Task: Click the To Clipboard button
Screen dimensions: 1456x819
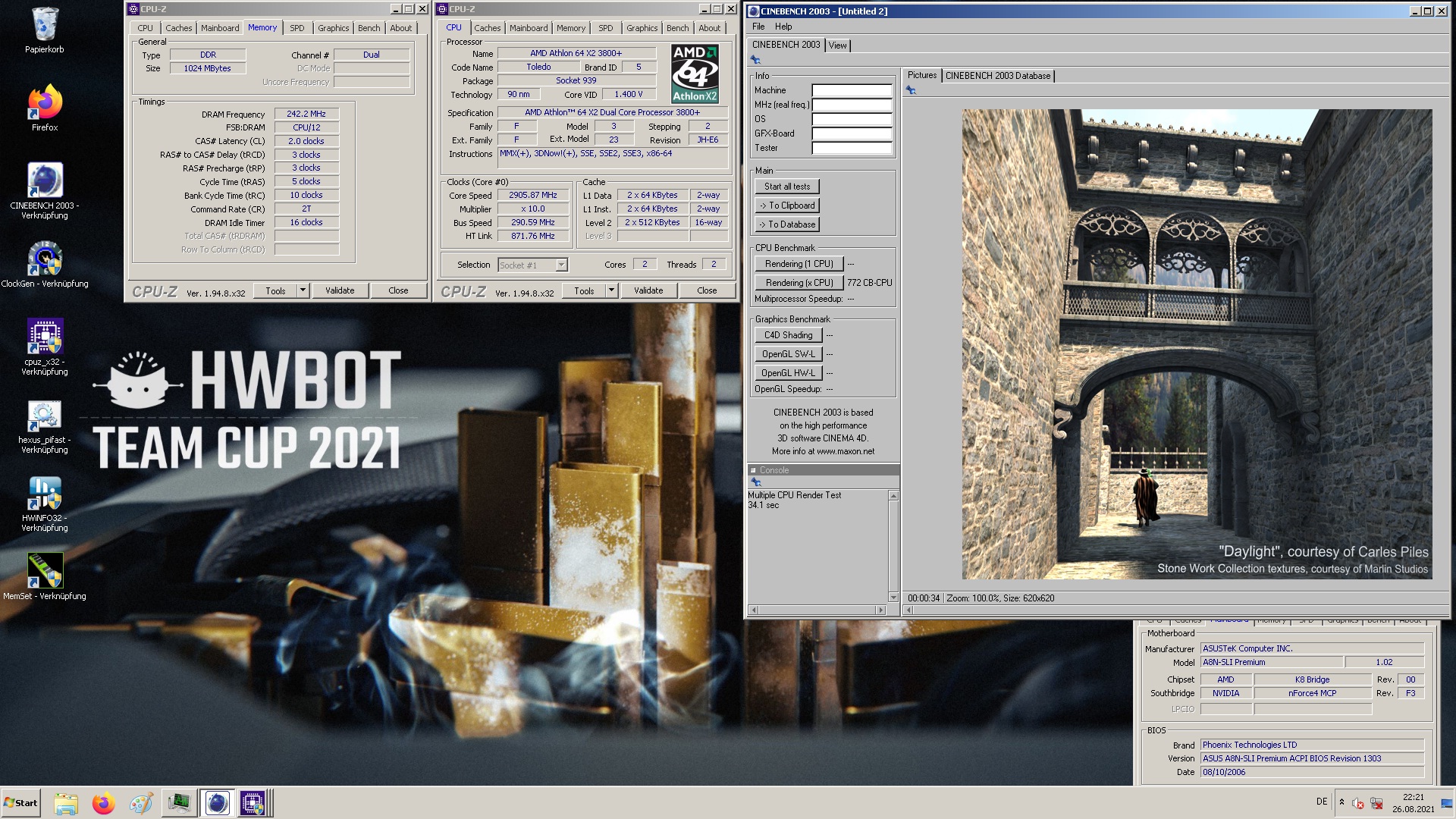Action: (787, 206)
